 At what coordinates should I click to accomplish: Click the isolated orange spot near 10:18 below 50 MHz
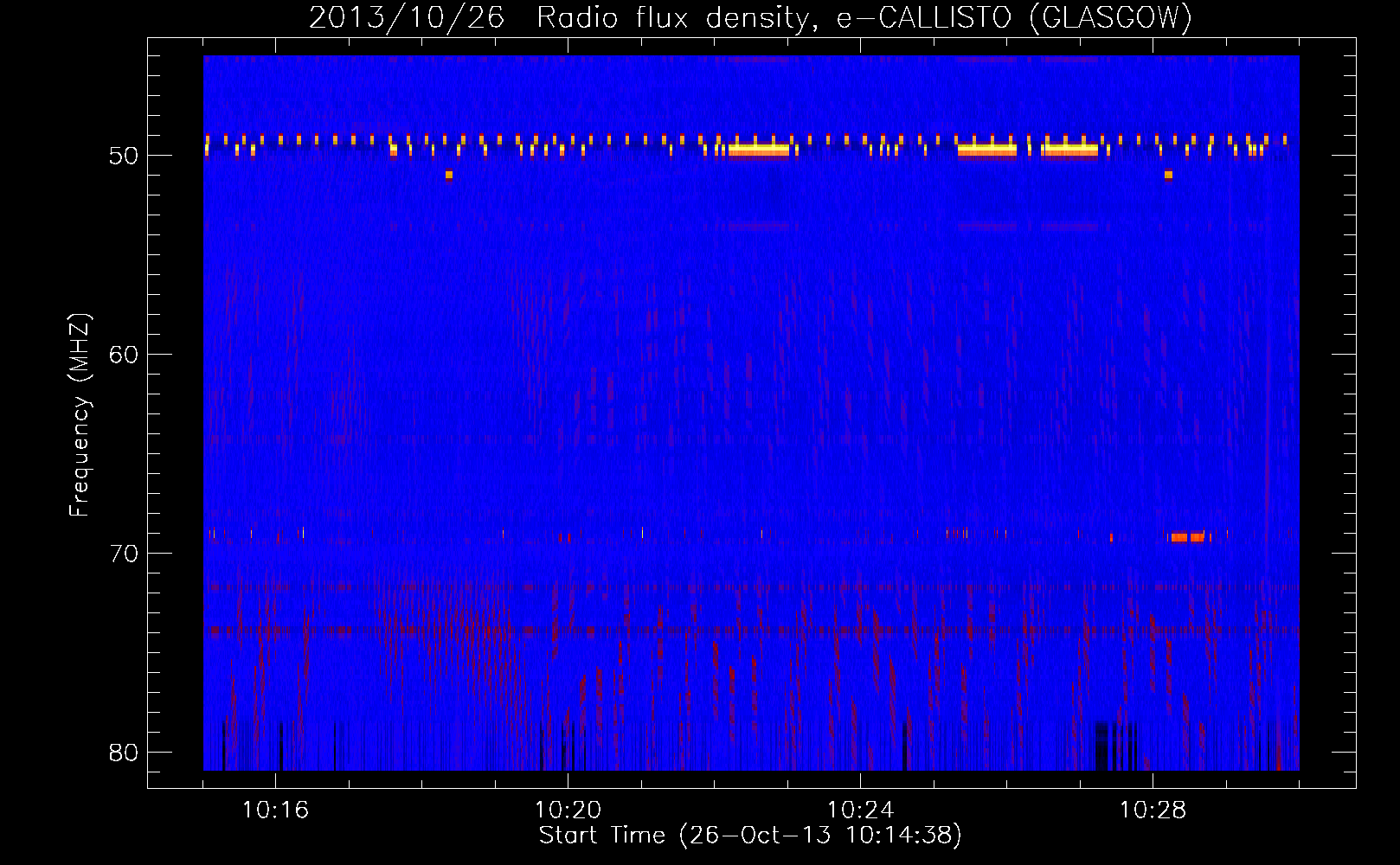pos(449,175)
